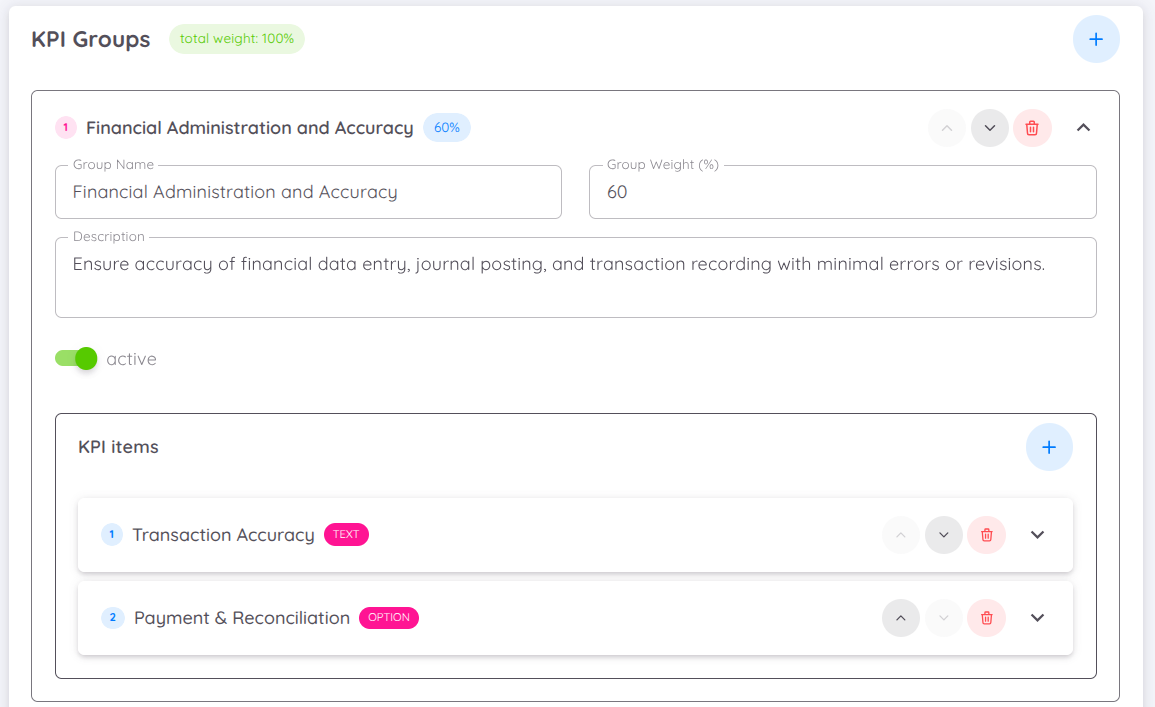Move Payment & Reconciliation item up

tap(901, 618)
